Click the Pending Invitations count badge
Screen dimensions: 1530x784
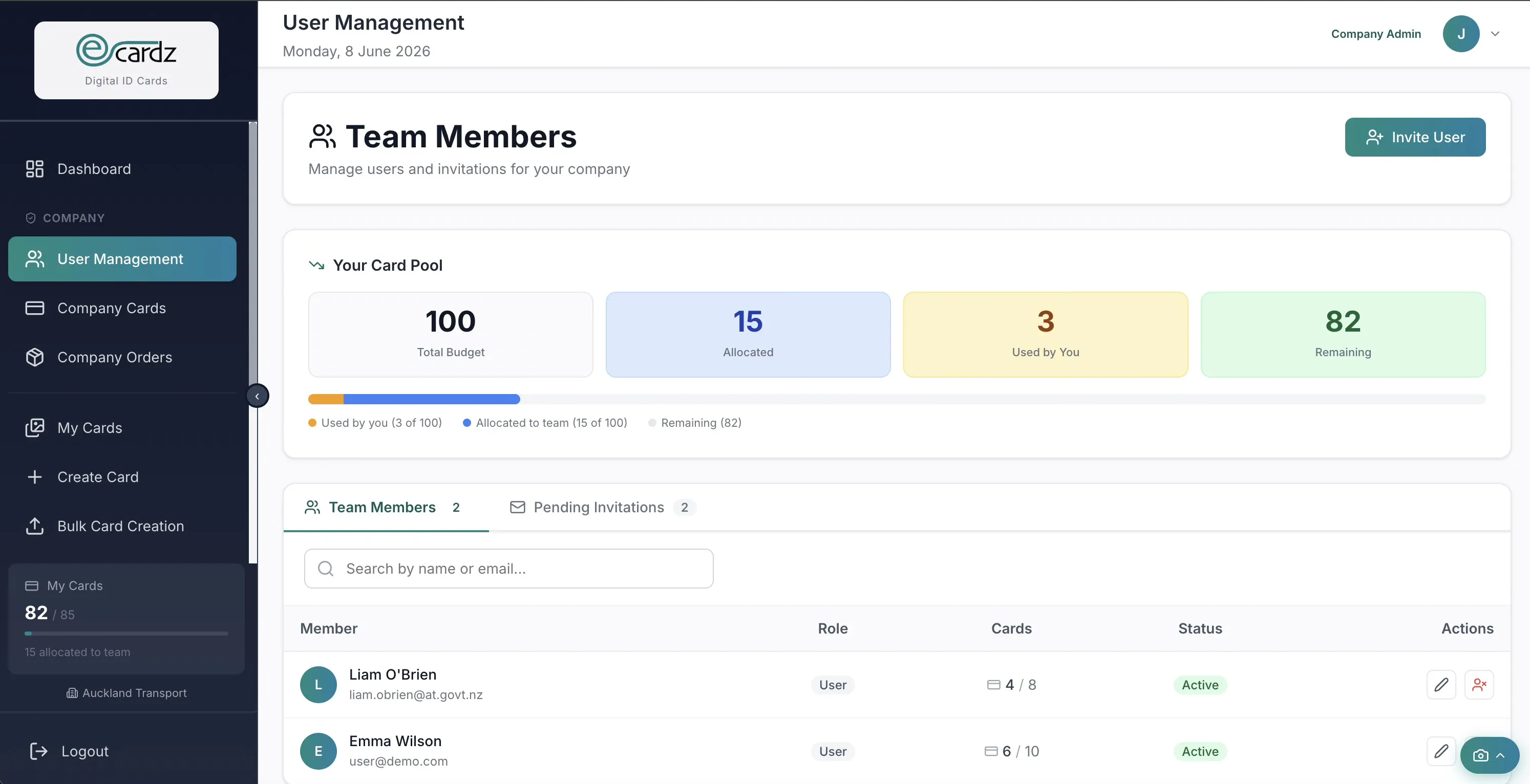point(684,508)
